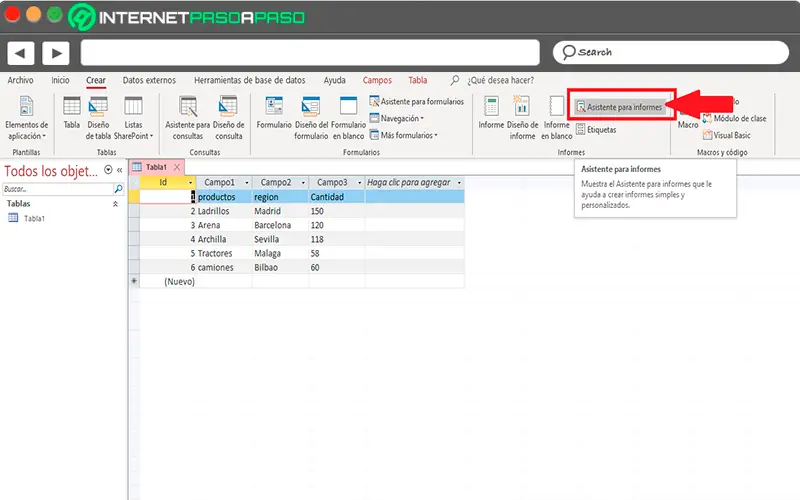Click the browser address bar
Viewport: 800px width, 500px height.
tap(310, 53)
